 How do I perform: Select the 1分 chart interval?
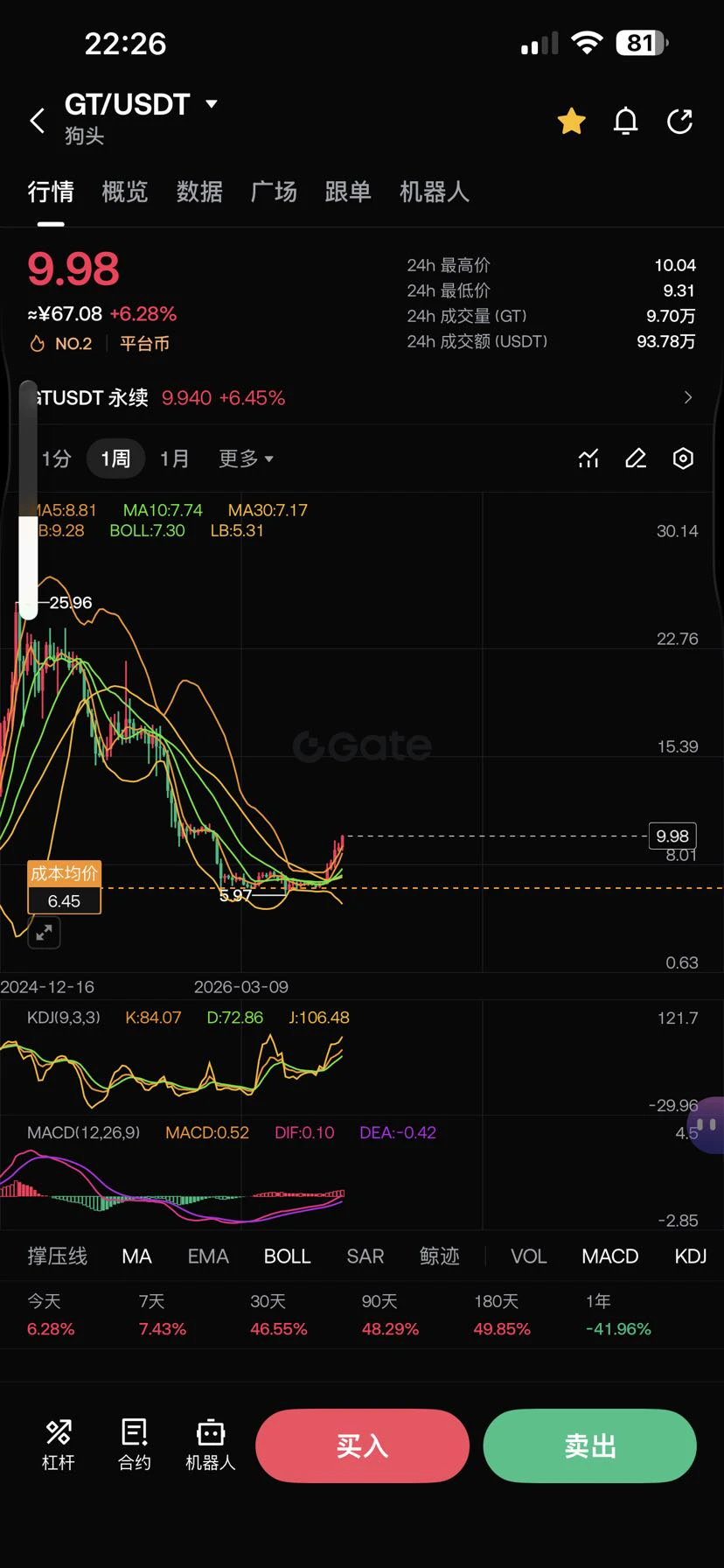tap(56, 458)
